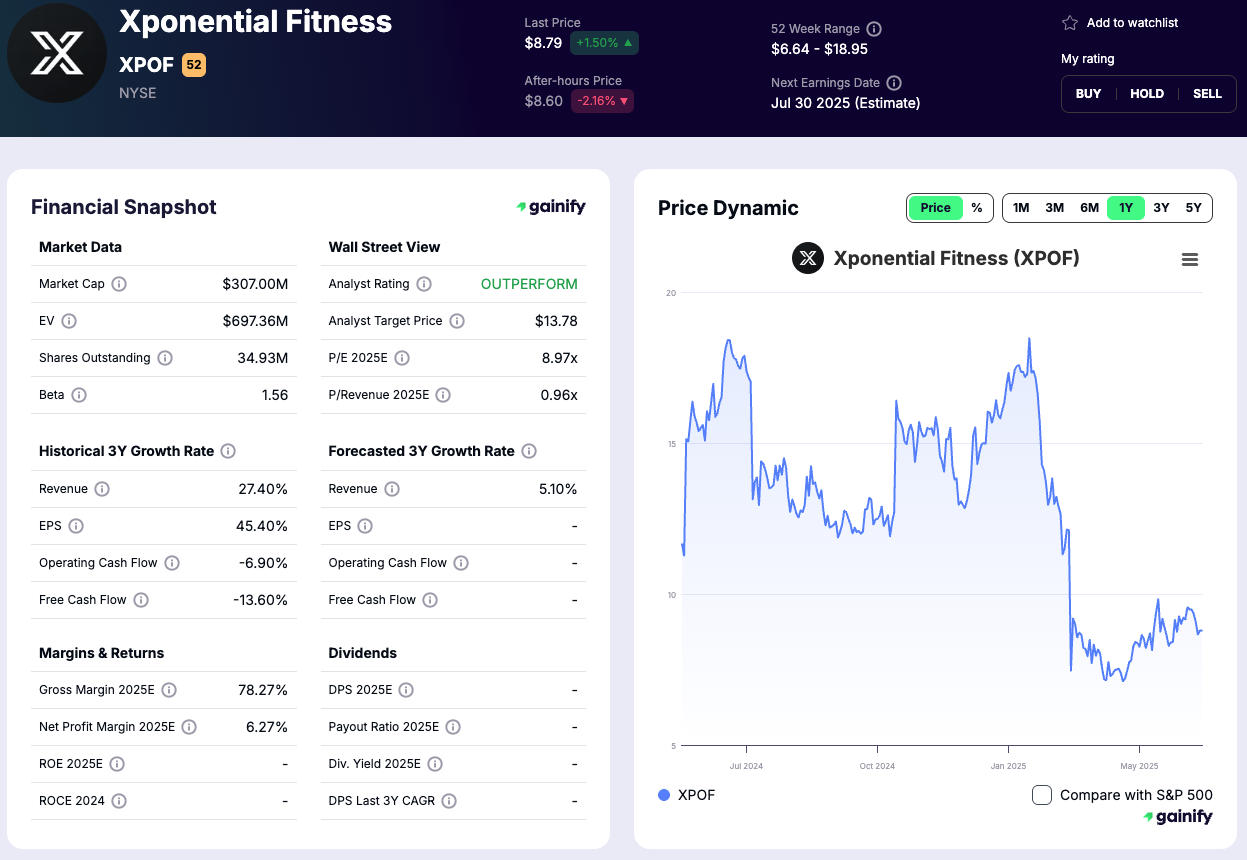Click info icon beside DPS Last 3Y CAGR
The height and width of the screenshot is (860, 1247).
tap(449, 801)
